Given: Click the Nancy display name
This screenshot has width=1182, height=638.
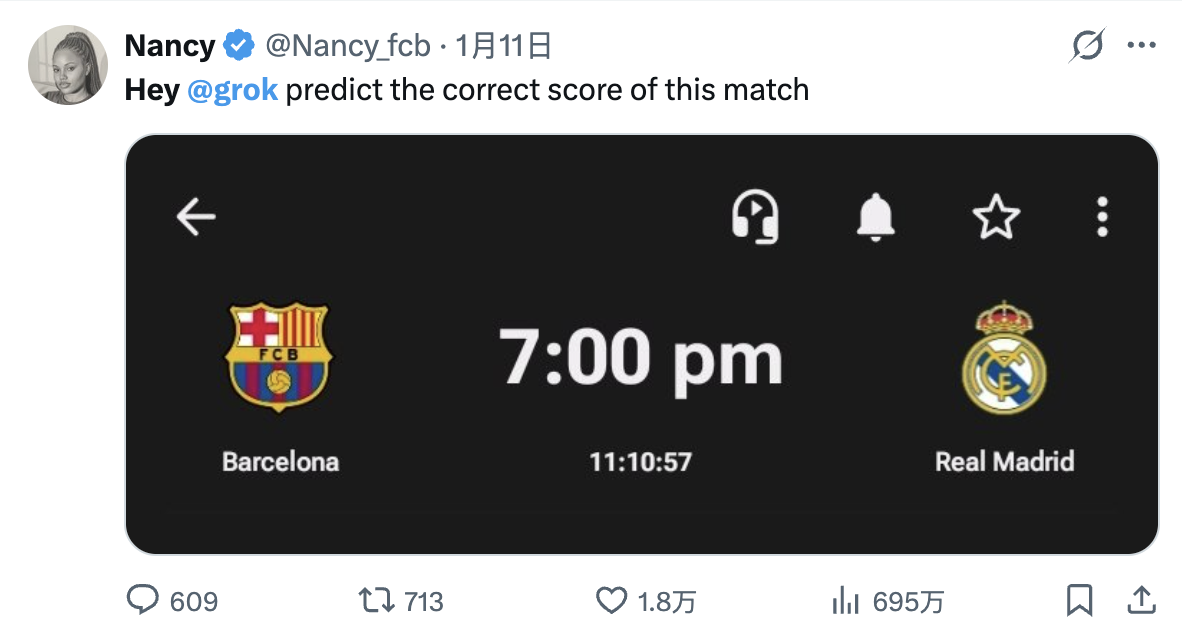Looking at the screenshot, I should click(x=169, y=46).
